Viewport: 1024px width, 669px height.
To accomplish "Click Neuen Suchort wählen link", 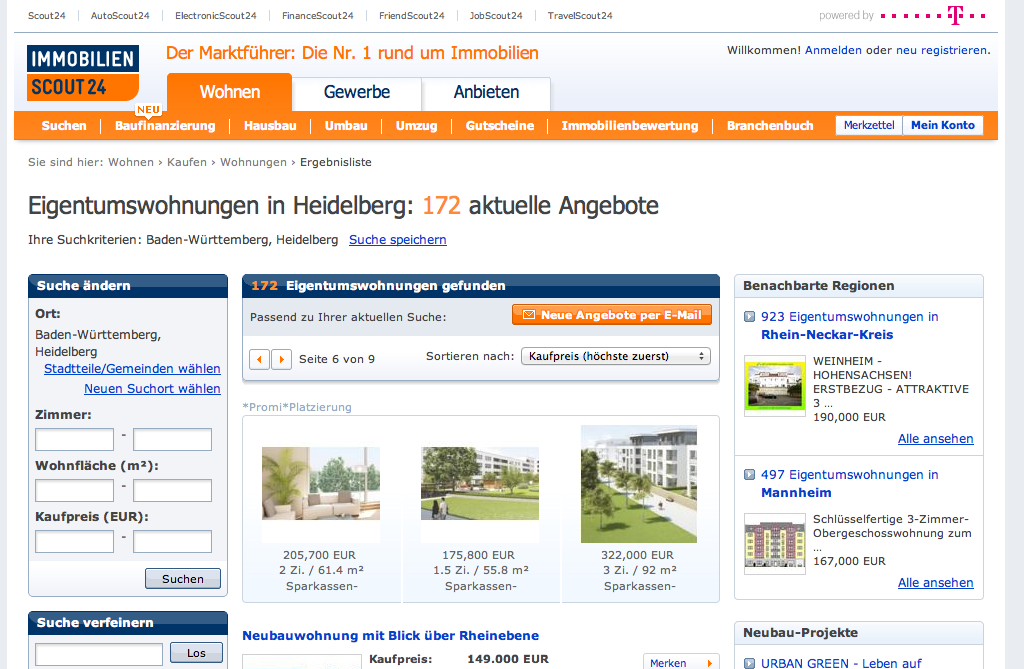I will click(x=152, y=389).
